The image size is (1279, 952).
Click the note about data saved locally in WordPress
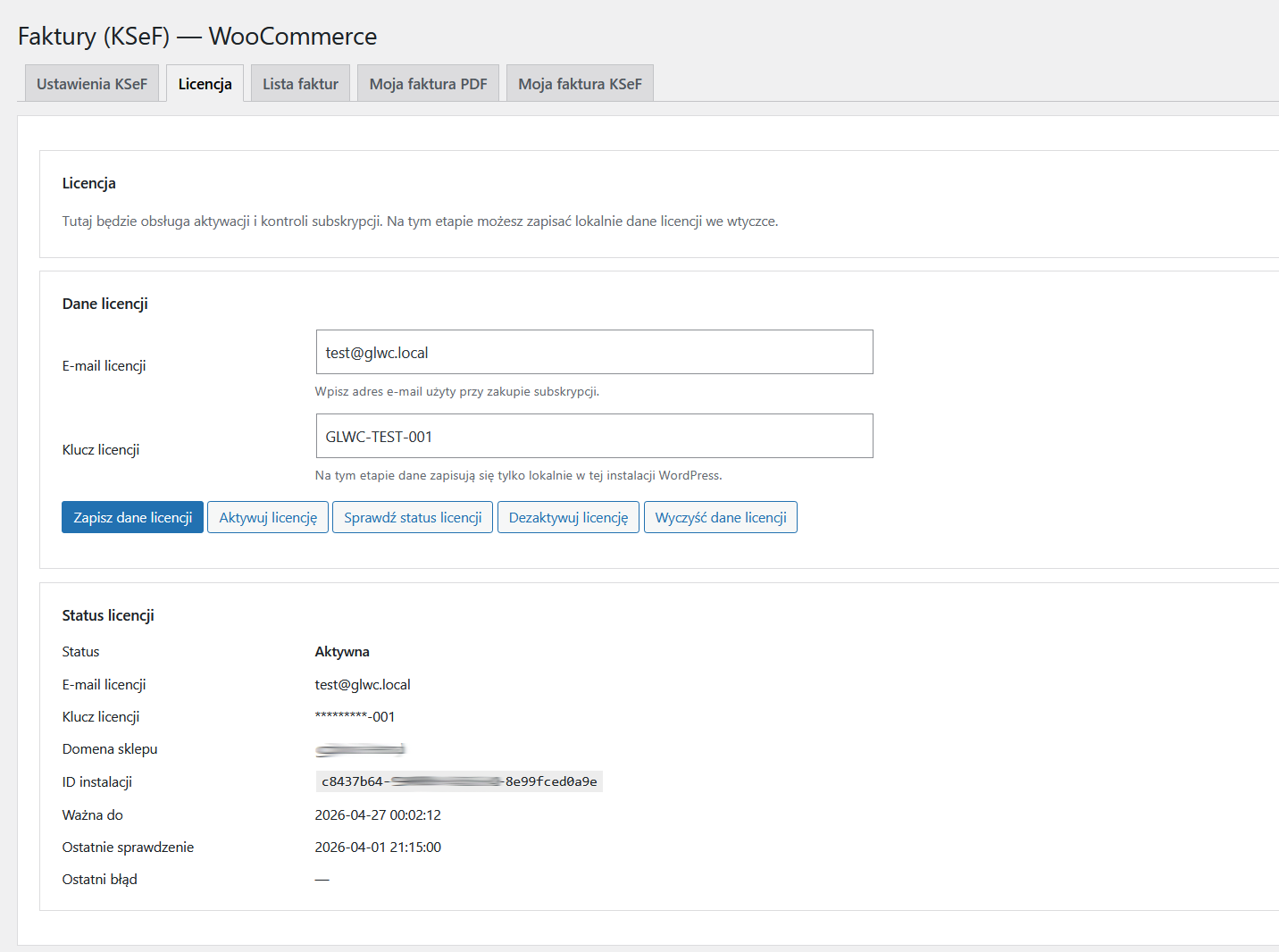[x=519, y=475]
